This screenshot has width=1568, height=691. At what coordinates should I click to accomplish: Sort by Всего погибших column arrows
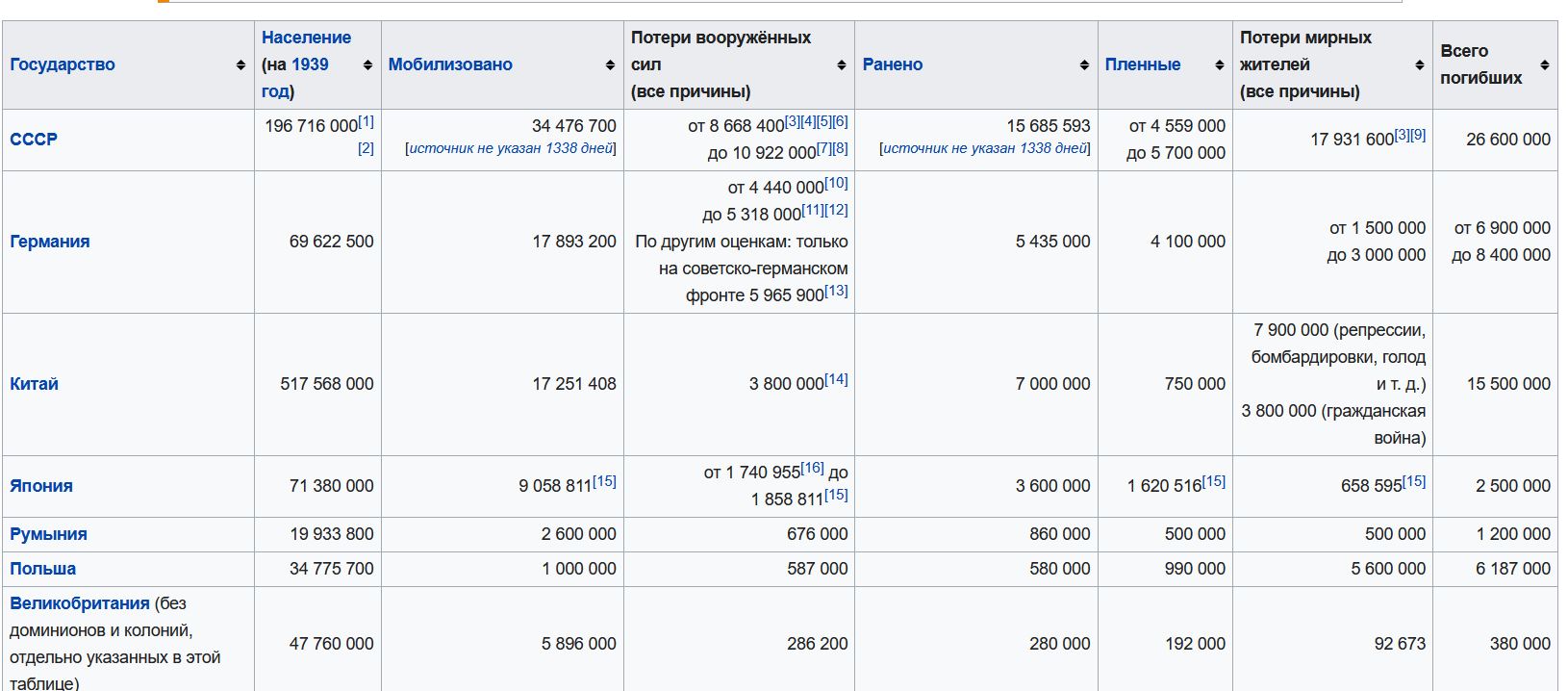tap(1545, 65)
